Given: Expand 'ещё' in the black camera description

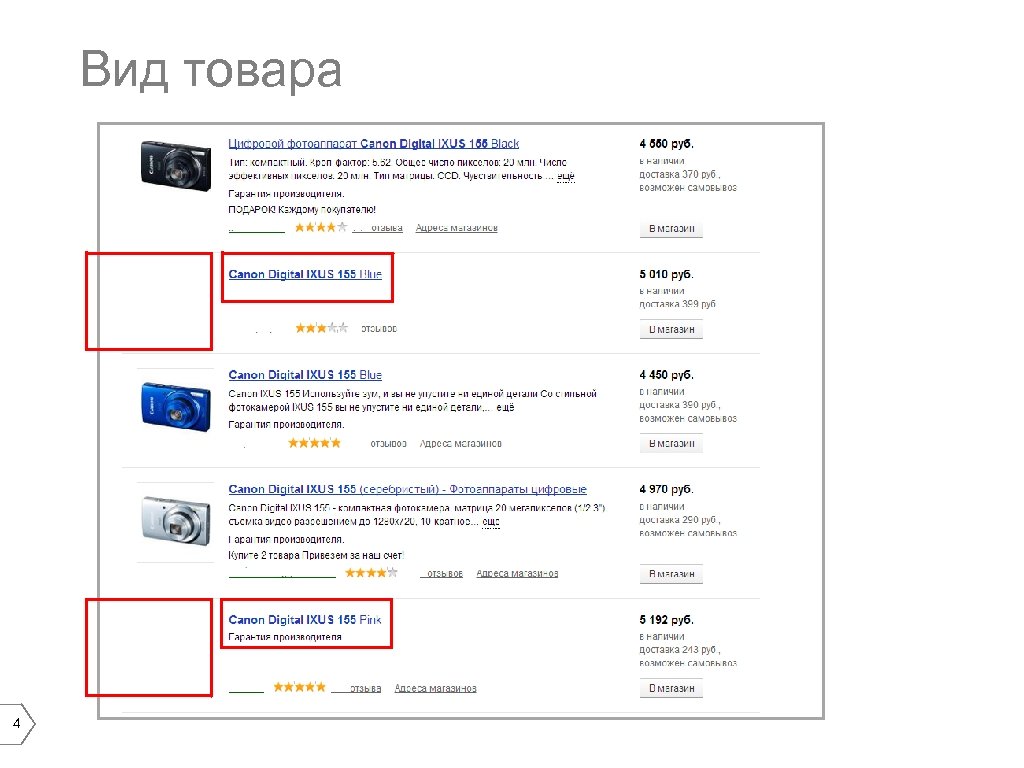Looking at the screenshot, I should 566,176.
